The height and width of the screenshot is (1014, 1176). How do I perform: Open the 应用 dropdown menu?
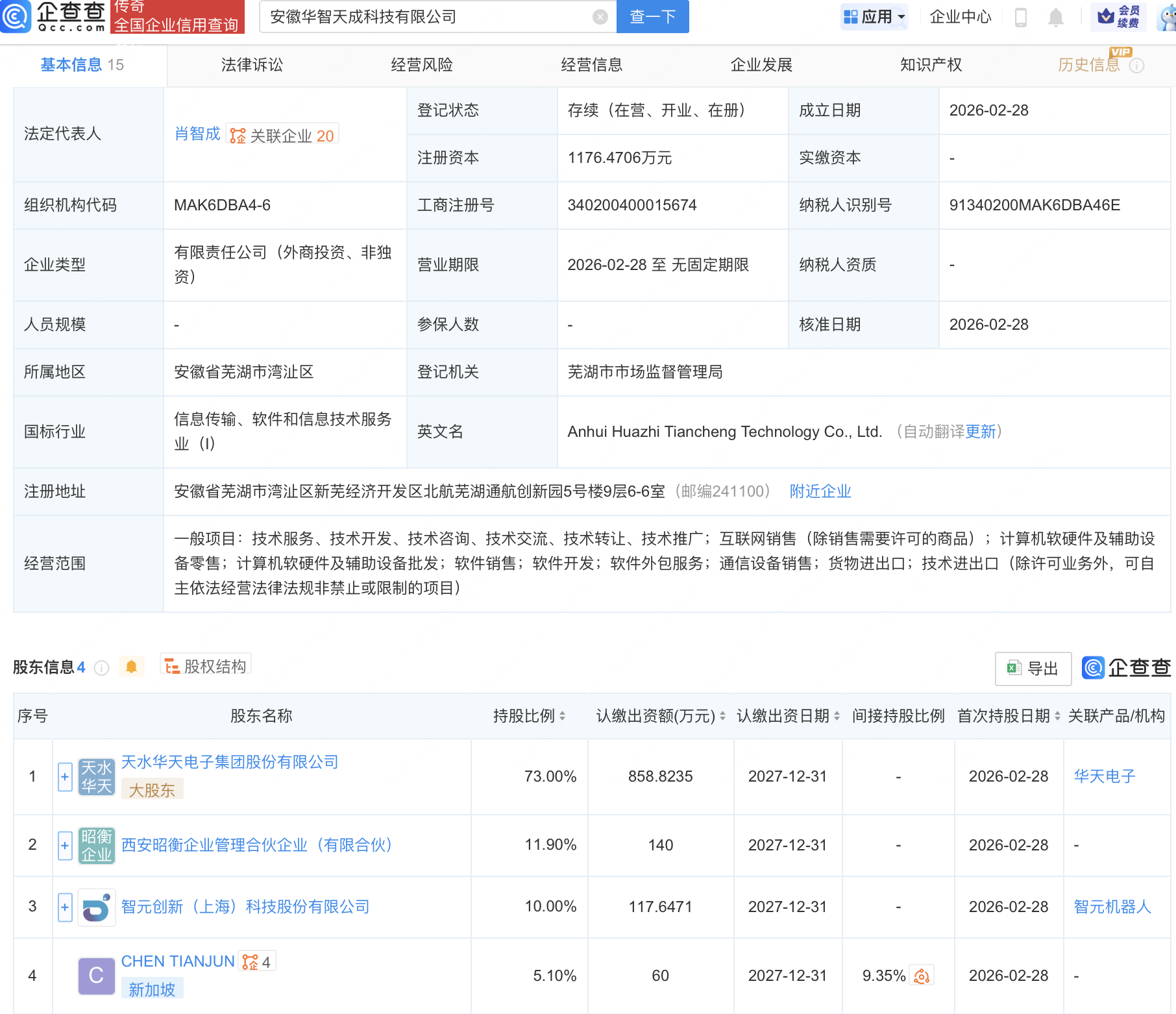(874, 17)
